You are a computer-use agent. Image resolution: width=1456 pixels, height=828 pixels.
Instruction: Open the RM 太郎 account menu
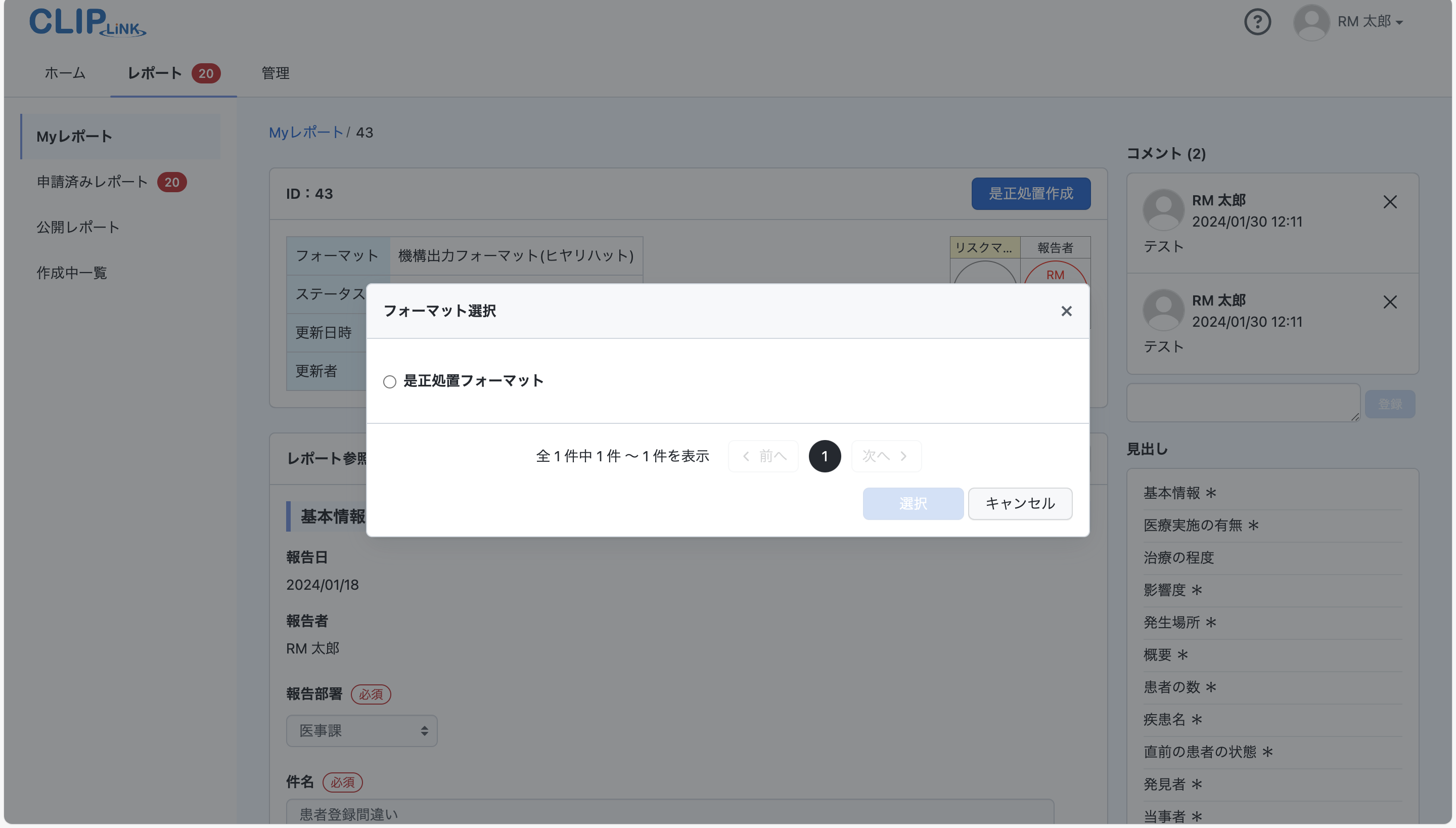[x=1370, y=22]
